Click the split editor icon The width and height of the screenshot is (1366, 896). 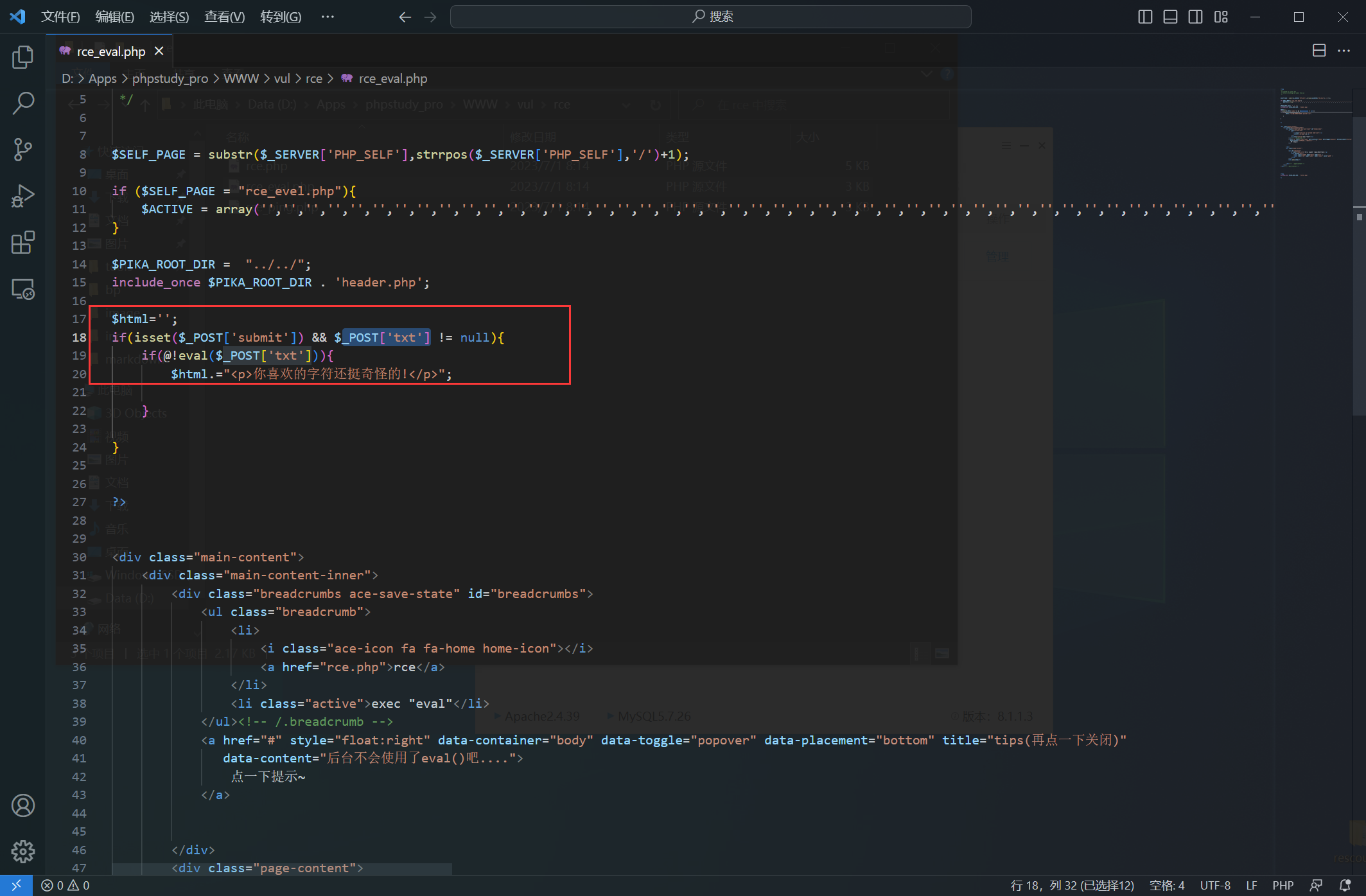[1319, 51]
